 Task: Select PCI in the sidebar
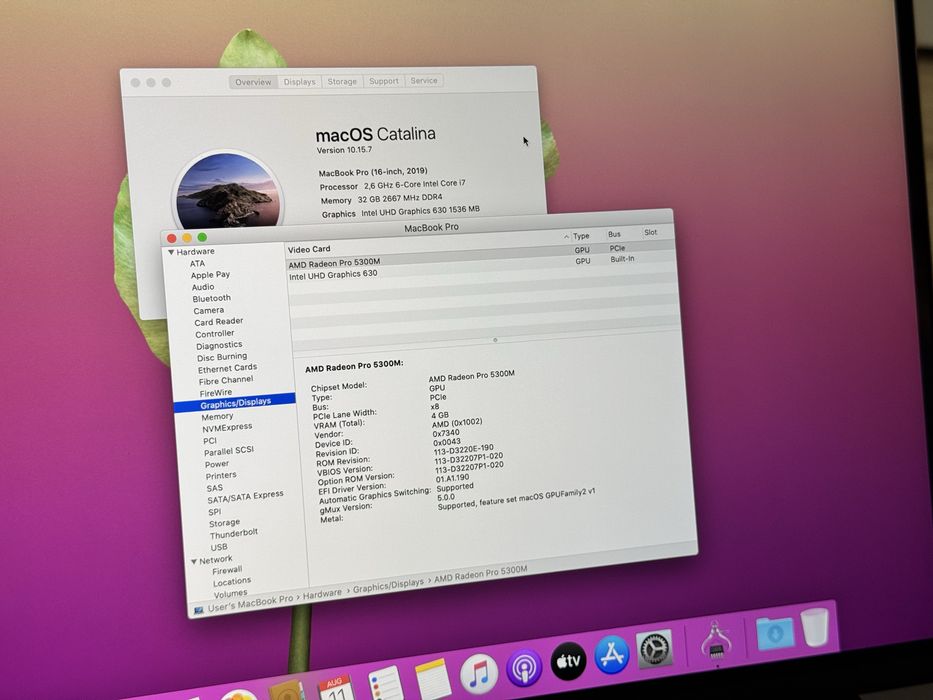coord(210,440)
